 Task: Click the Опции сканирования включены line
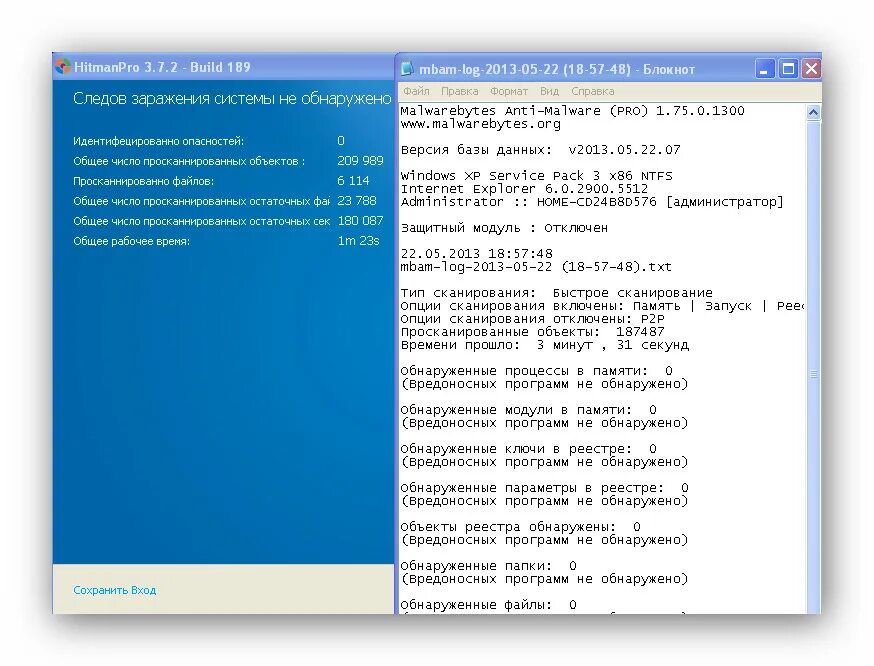602,307
